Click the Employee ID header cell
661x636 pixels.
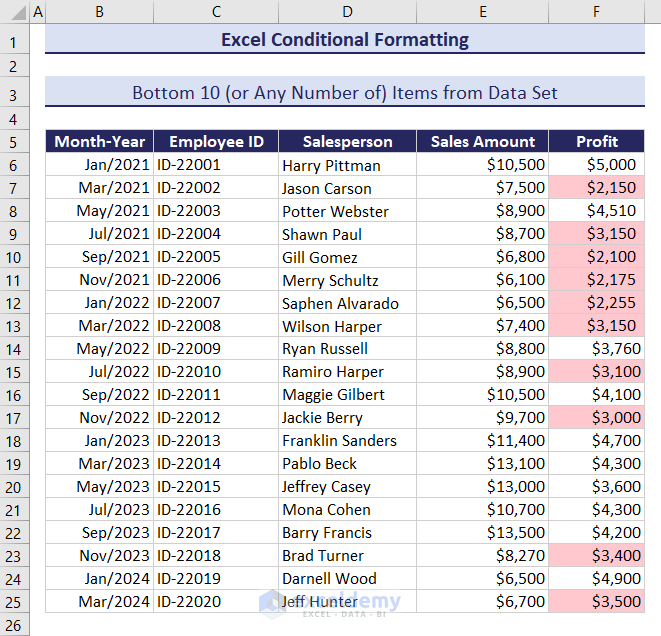[216, 141]
